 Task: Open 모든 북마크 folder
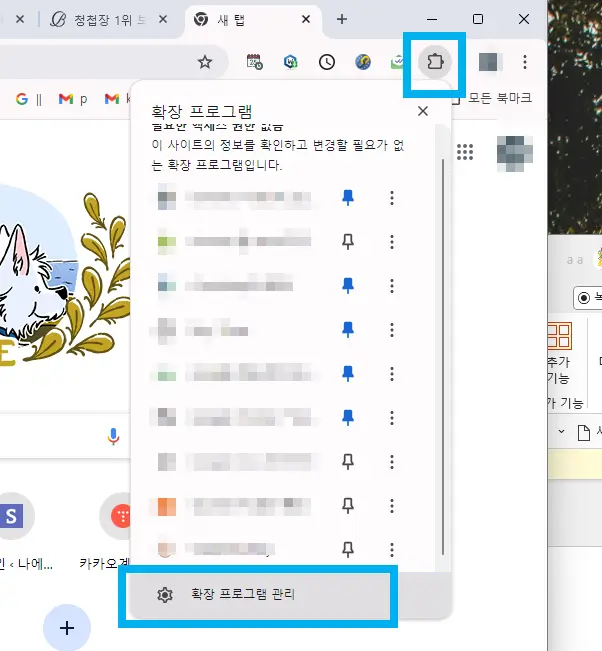coord(492,98)
